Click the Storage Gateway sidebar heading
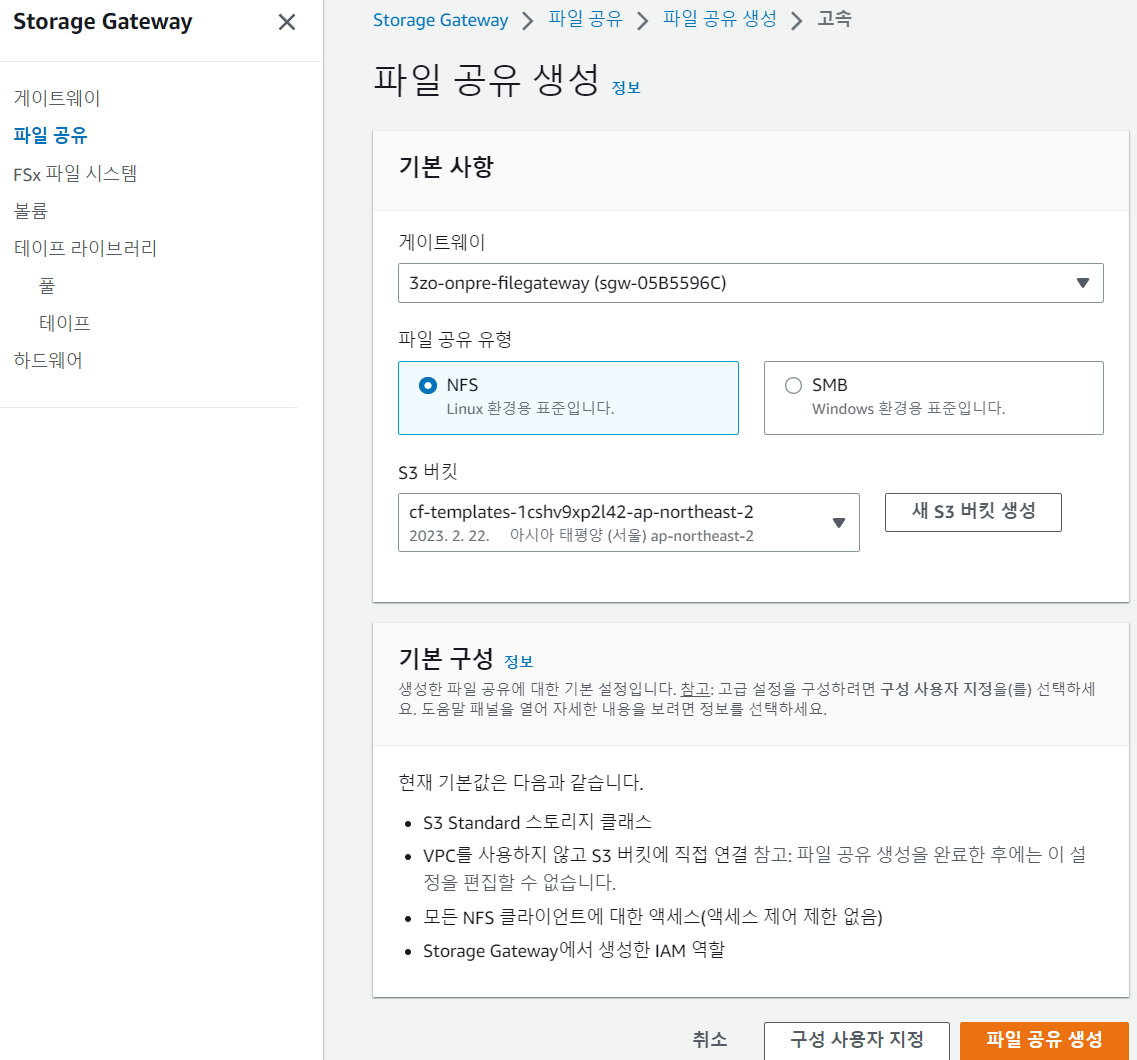 (103, 22)
